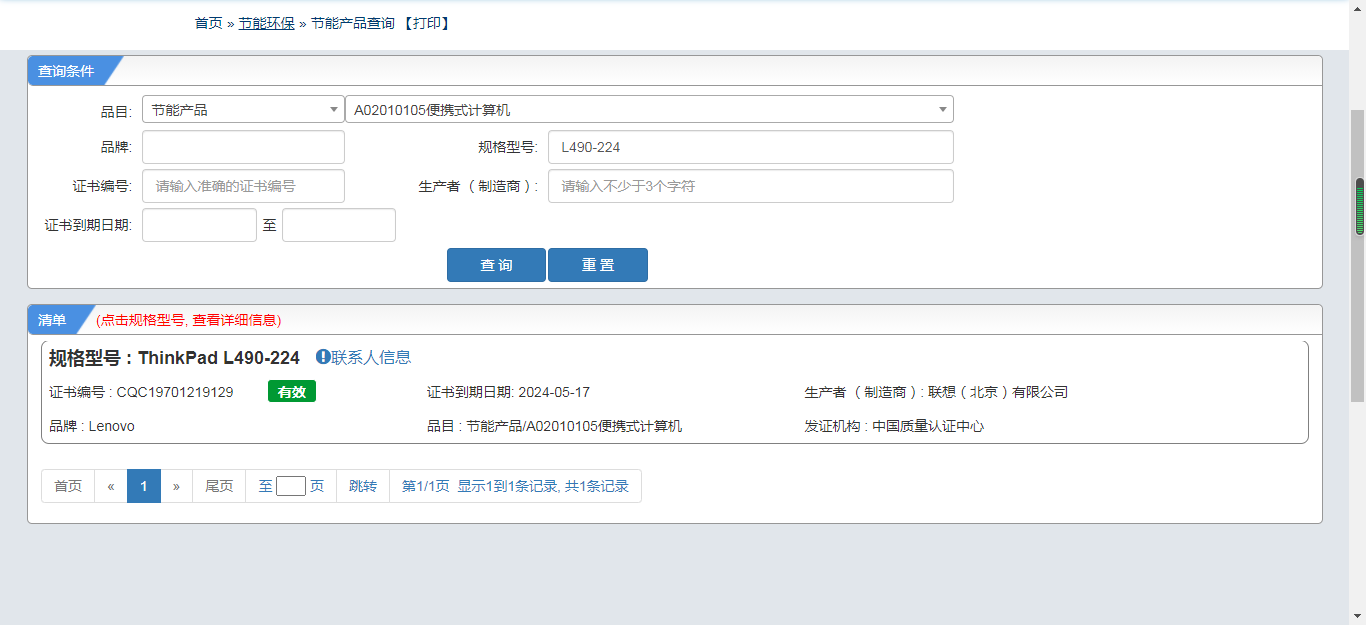1366x625 pixels.
Task: Click the manufacturer text 联想(北京)有限公司
Action: 998,392
